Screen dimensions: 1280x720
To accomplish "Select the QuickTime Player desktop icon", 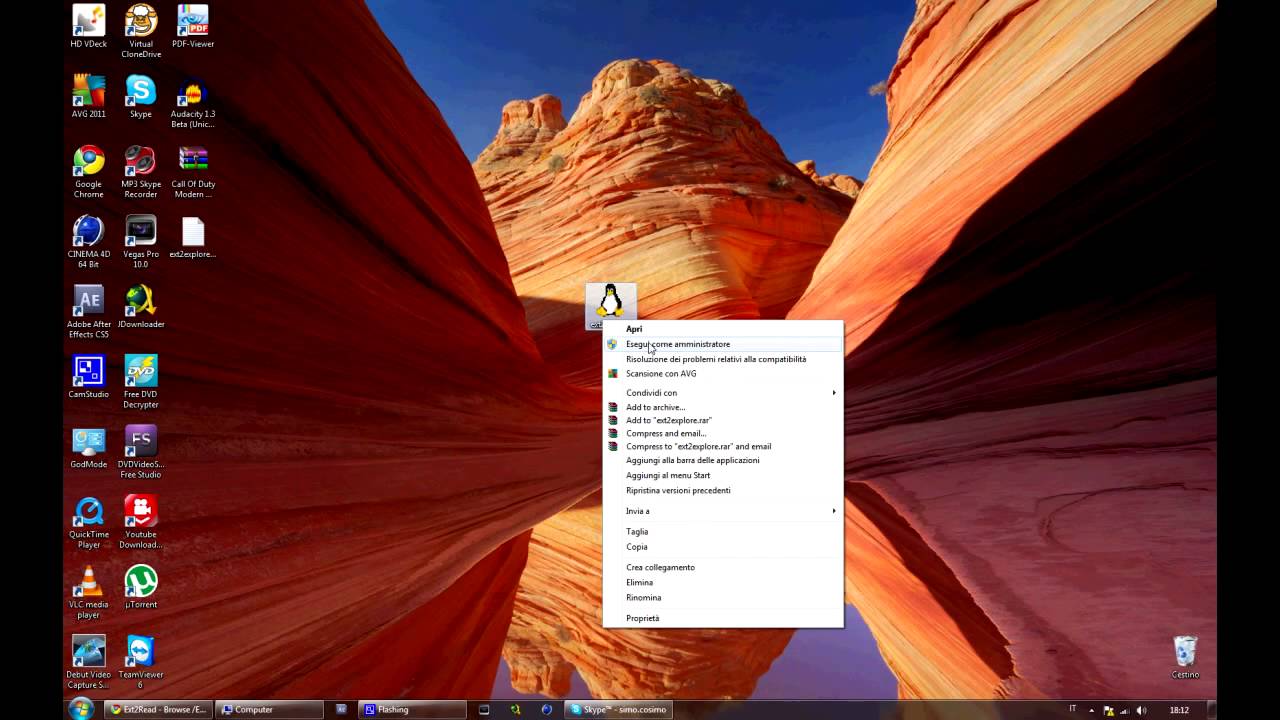I will (88, 521).
